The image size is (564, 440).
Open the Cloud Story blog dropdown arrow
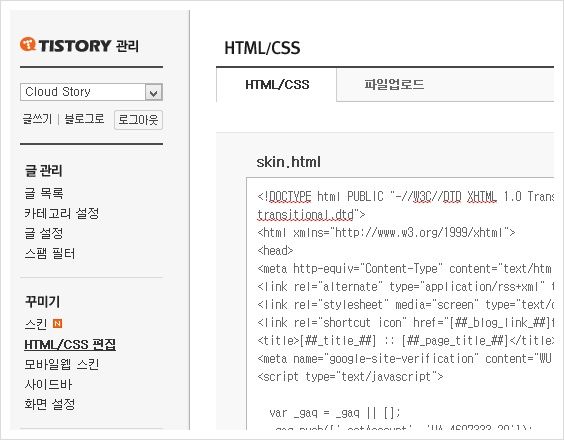pyautogui.click(x=154, y=92)
